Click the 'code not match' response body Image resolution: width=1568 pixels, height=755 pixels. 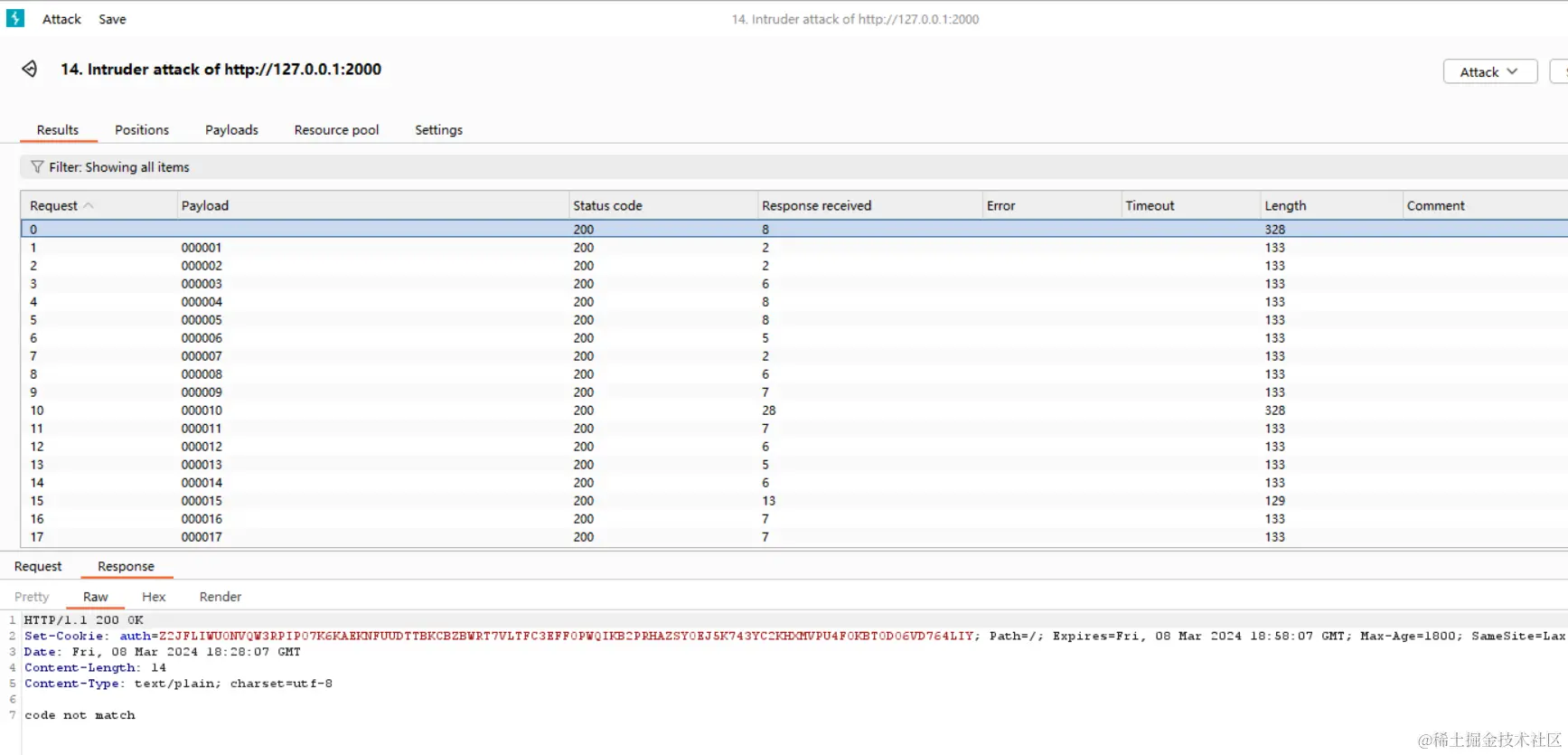[80, 715]
